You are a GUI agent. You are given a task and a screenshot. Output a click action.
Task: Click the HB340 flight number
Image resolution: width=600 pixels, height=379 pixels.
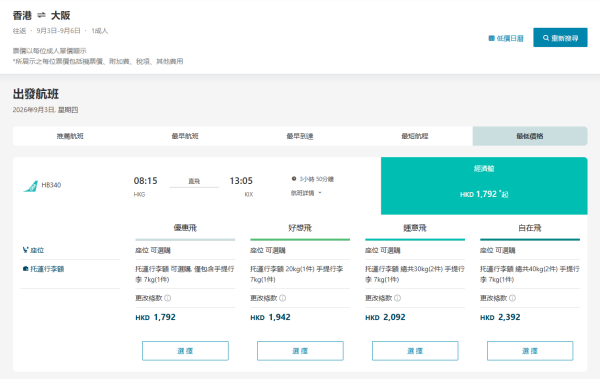coord(51,185)
